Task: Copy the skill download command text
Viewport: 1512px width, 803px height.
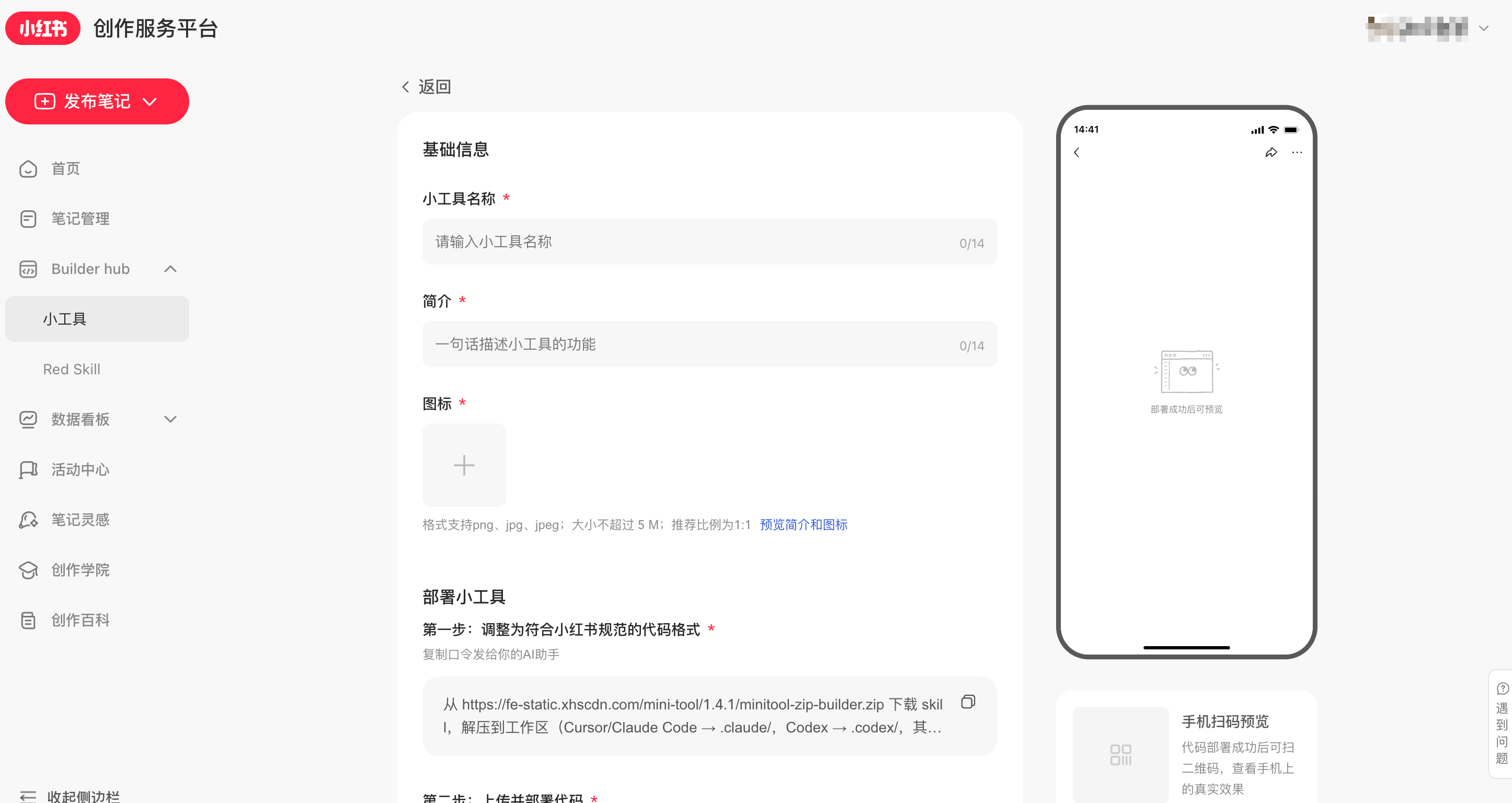Action: [968, 702]
